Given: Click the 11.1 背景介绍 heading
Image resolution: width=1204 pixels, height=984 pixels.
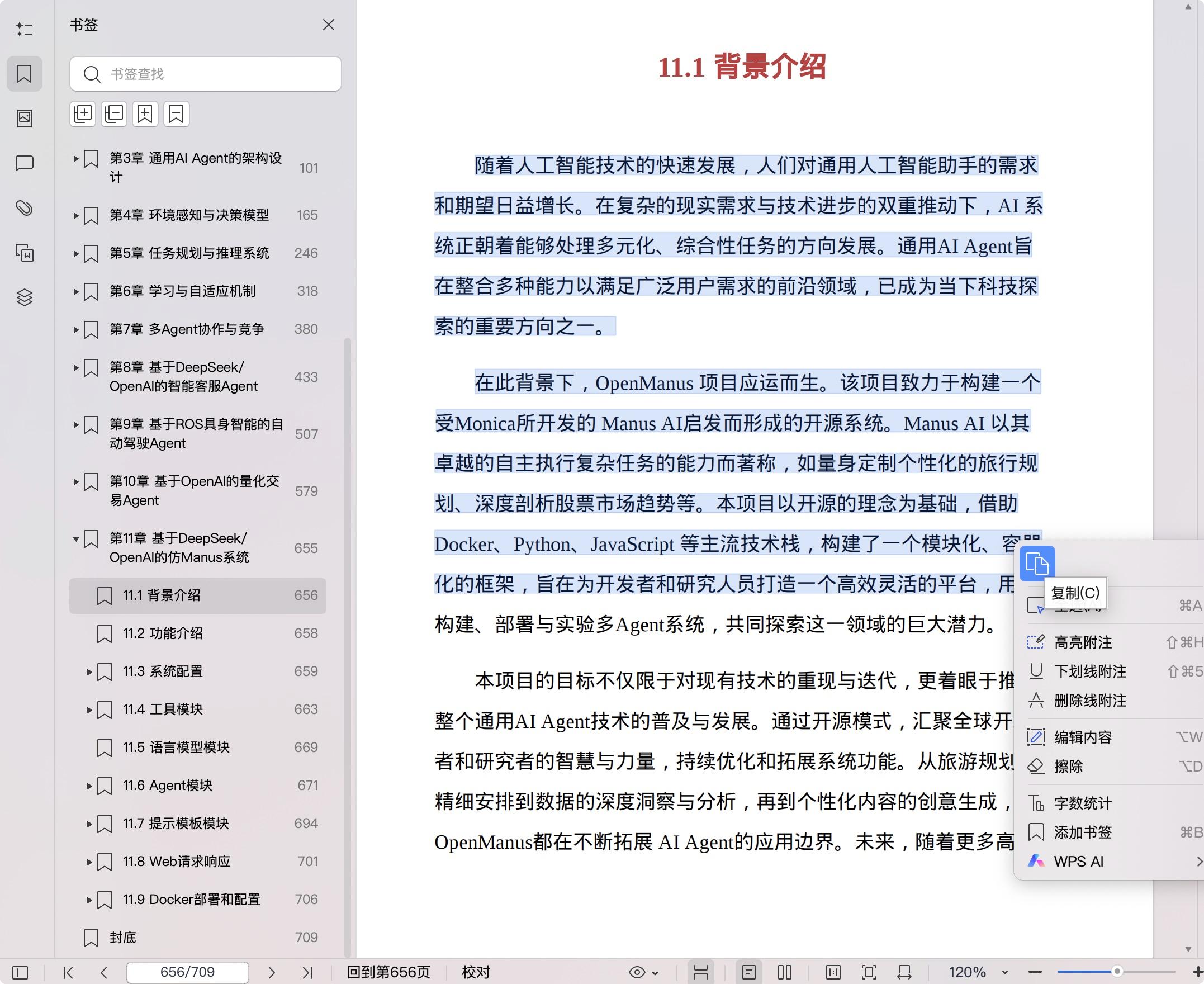Looking at the screenshot, I should pos(741,67).
